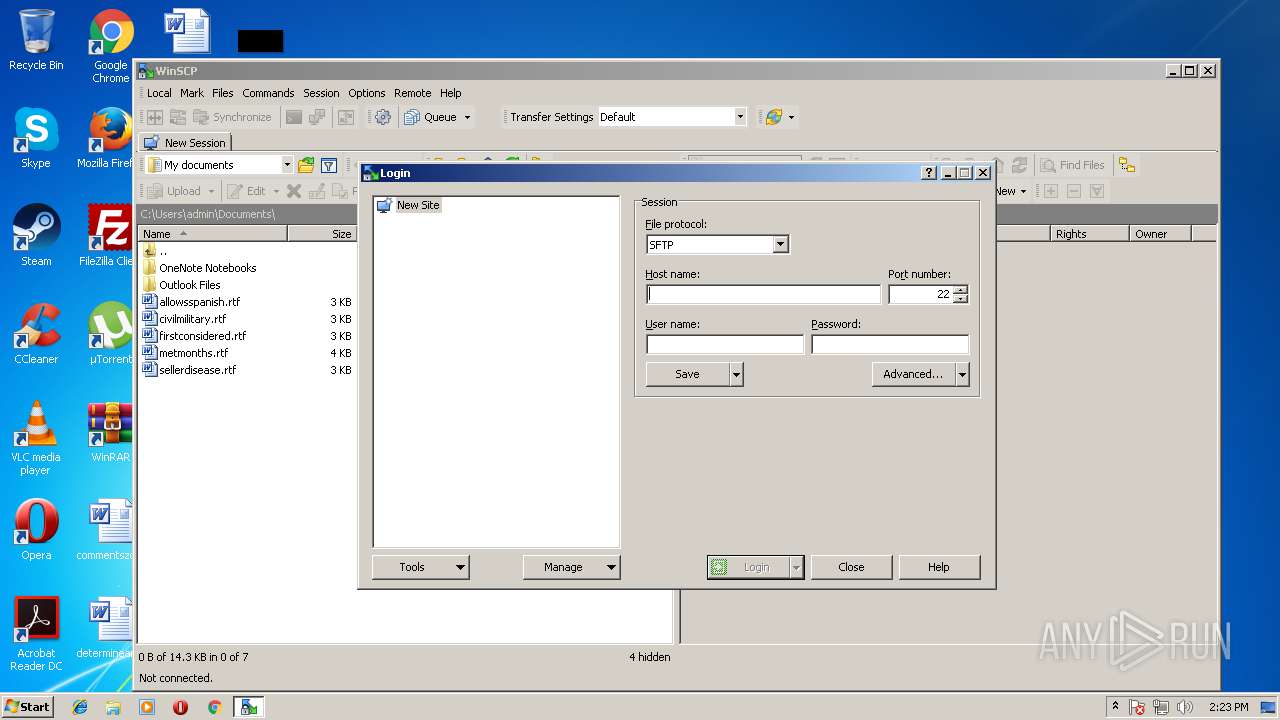This screenshot has height=720, width=1280.
Task: Open Internet Explorer from the taskbar
Action: pos(80,707)
